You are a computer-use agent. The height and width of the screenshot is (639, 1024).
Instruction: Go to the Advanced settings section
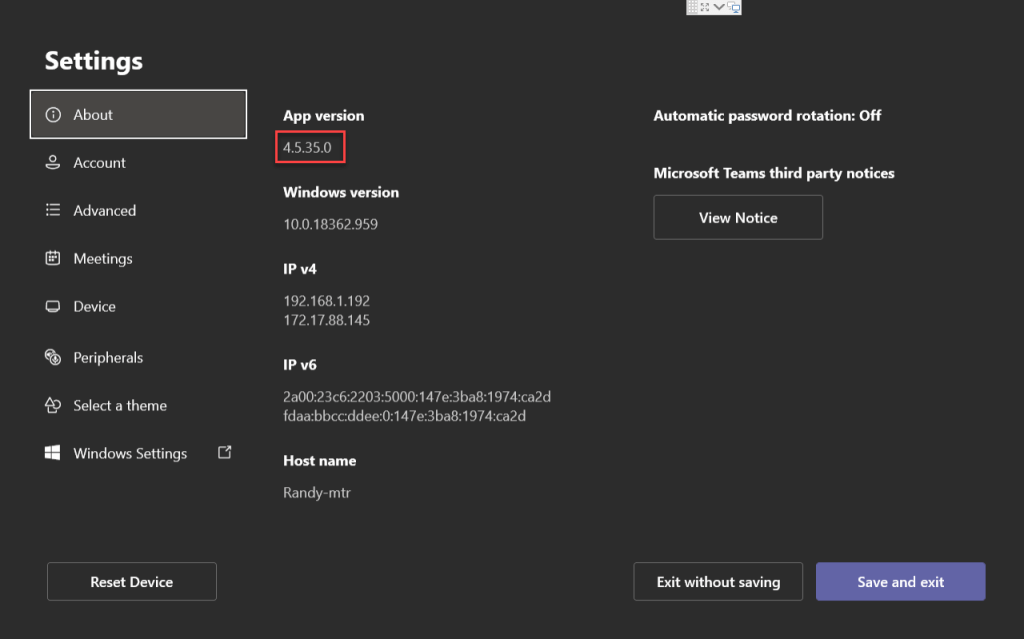click(x=104, y=211)
